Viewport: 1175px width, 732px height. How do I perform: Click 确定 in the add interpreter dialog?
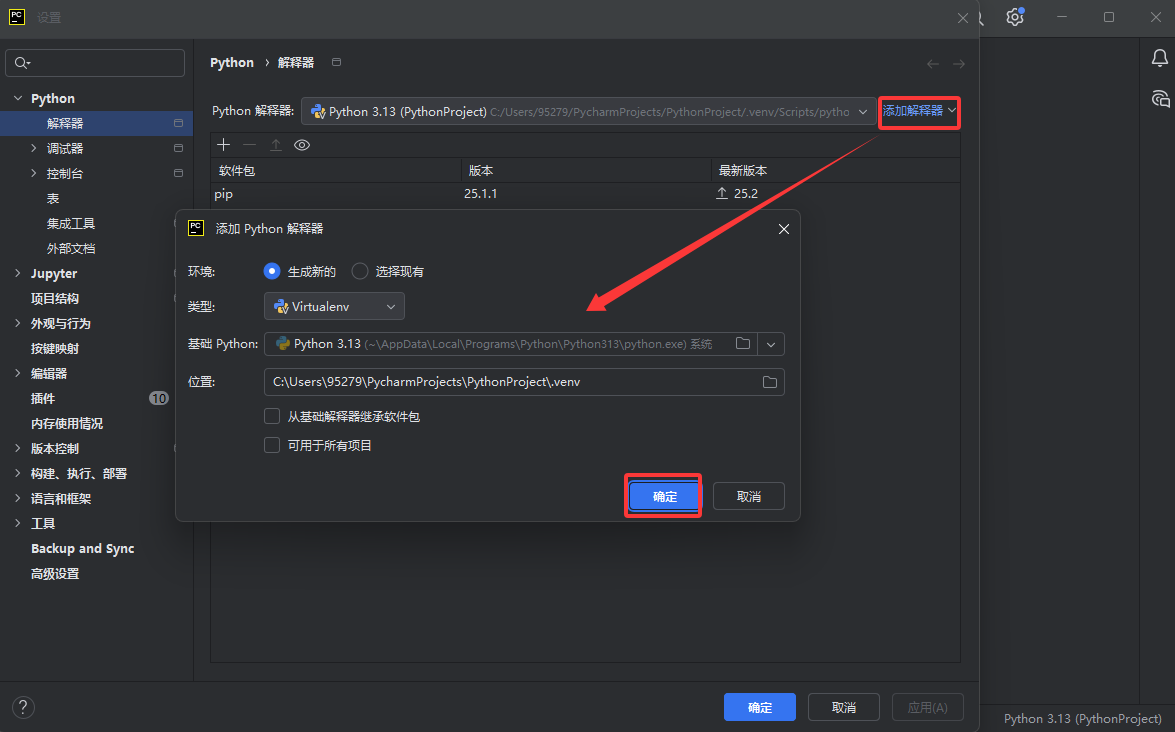[x=664, y=496]
